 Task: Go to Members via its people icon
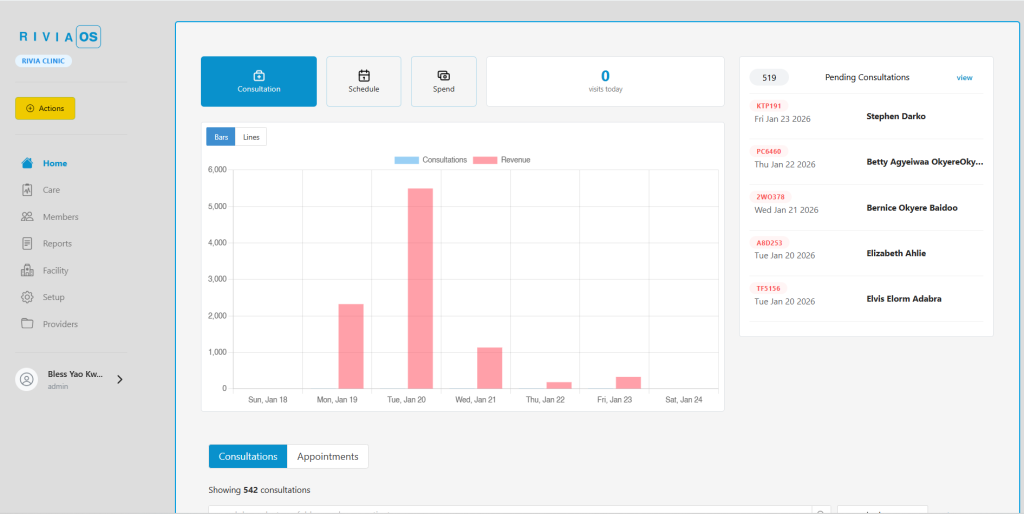pos(27,217)
